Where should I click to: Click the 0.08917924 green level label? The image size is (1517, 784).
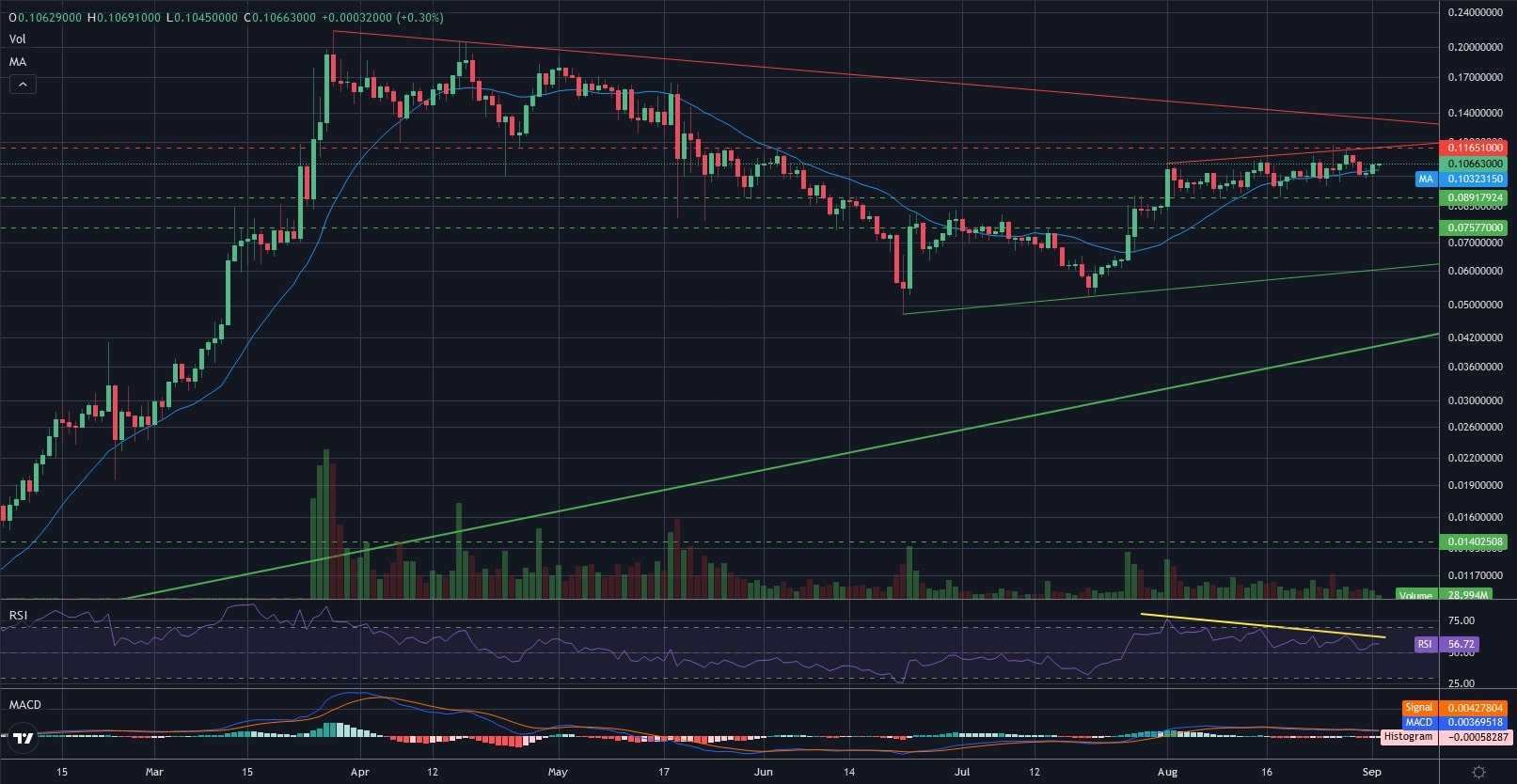point(1474,198)
